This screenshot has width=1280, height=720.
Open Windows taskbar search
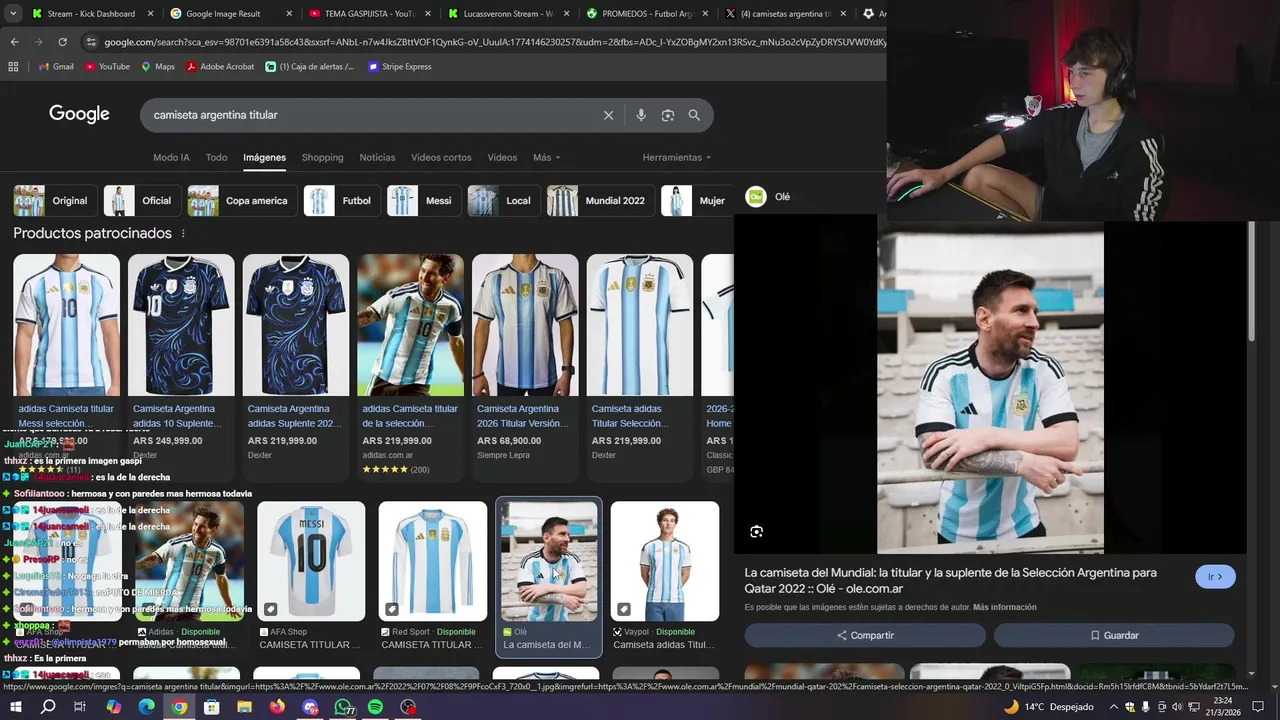(x=47, y=707)
